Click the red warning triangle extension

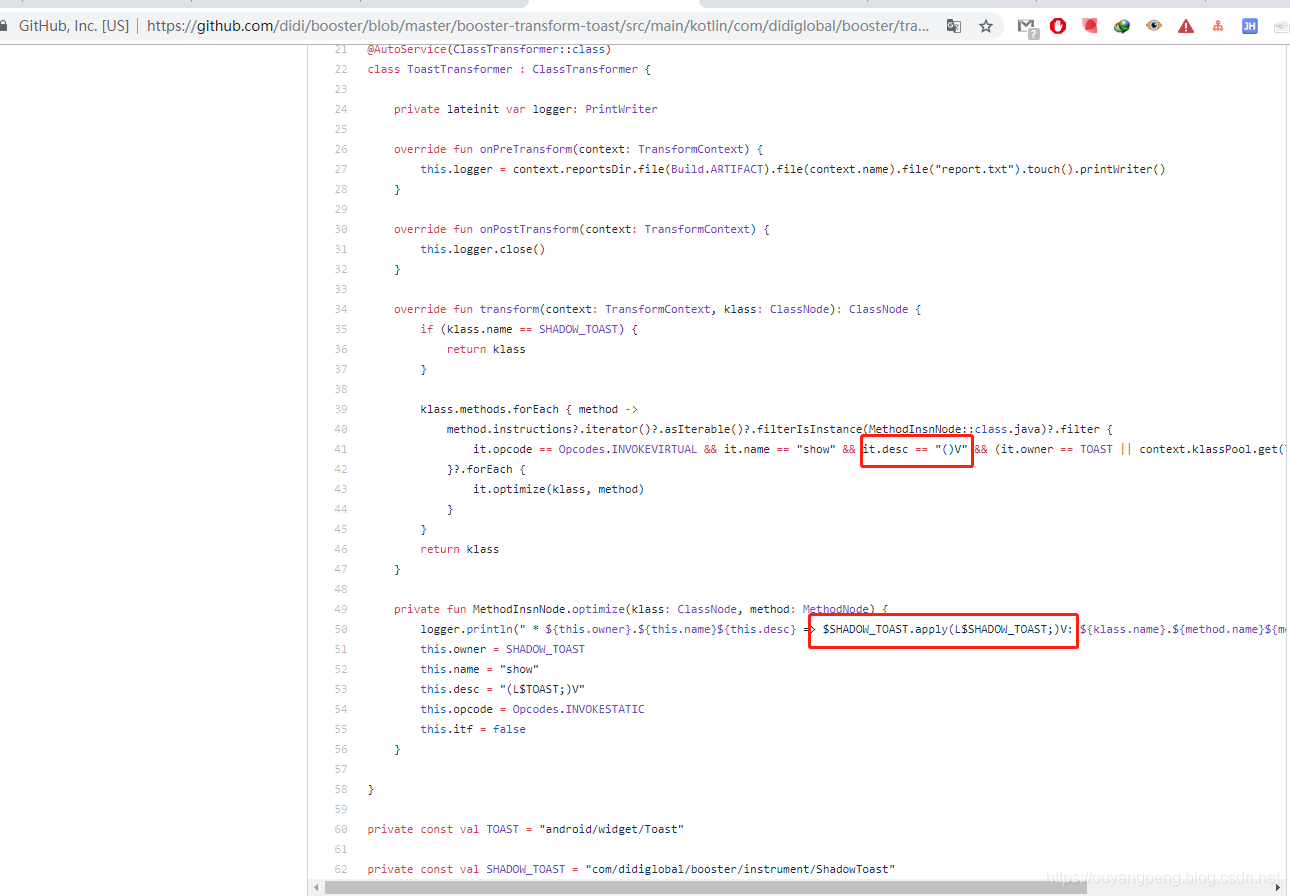tap(1186, 26)
